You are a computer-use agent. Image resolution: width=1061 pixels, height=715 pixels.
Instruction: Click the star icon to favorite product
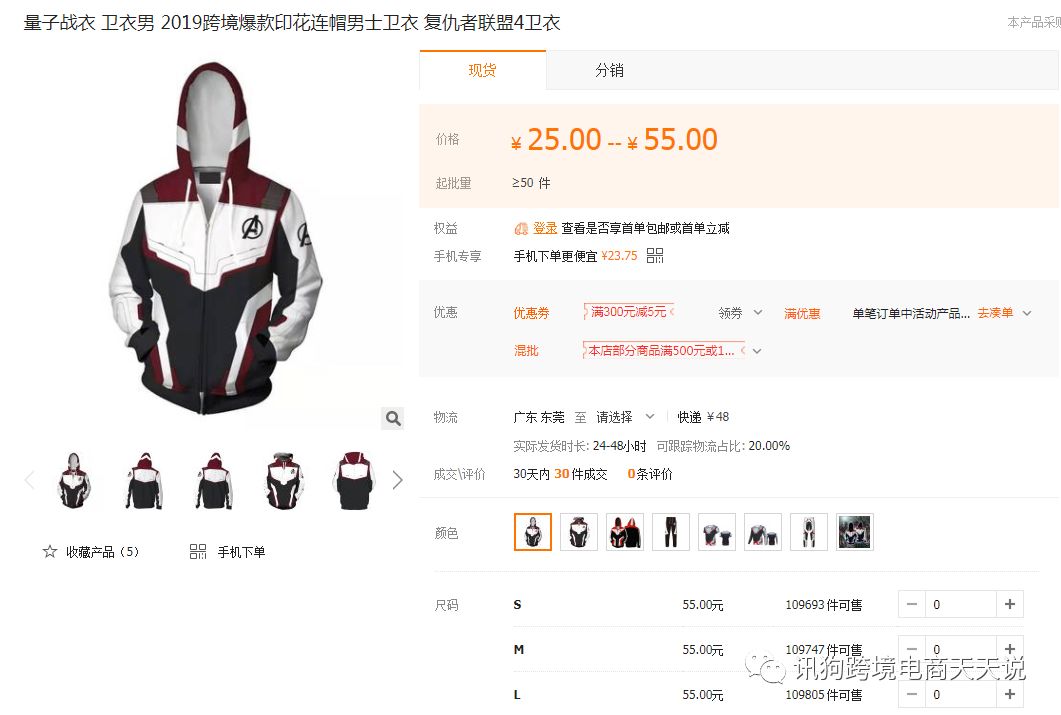(x=49, y=552)
